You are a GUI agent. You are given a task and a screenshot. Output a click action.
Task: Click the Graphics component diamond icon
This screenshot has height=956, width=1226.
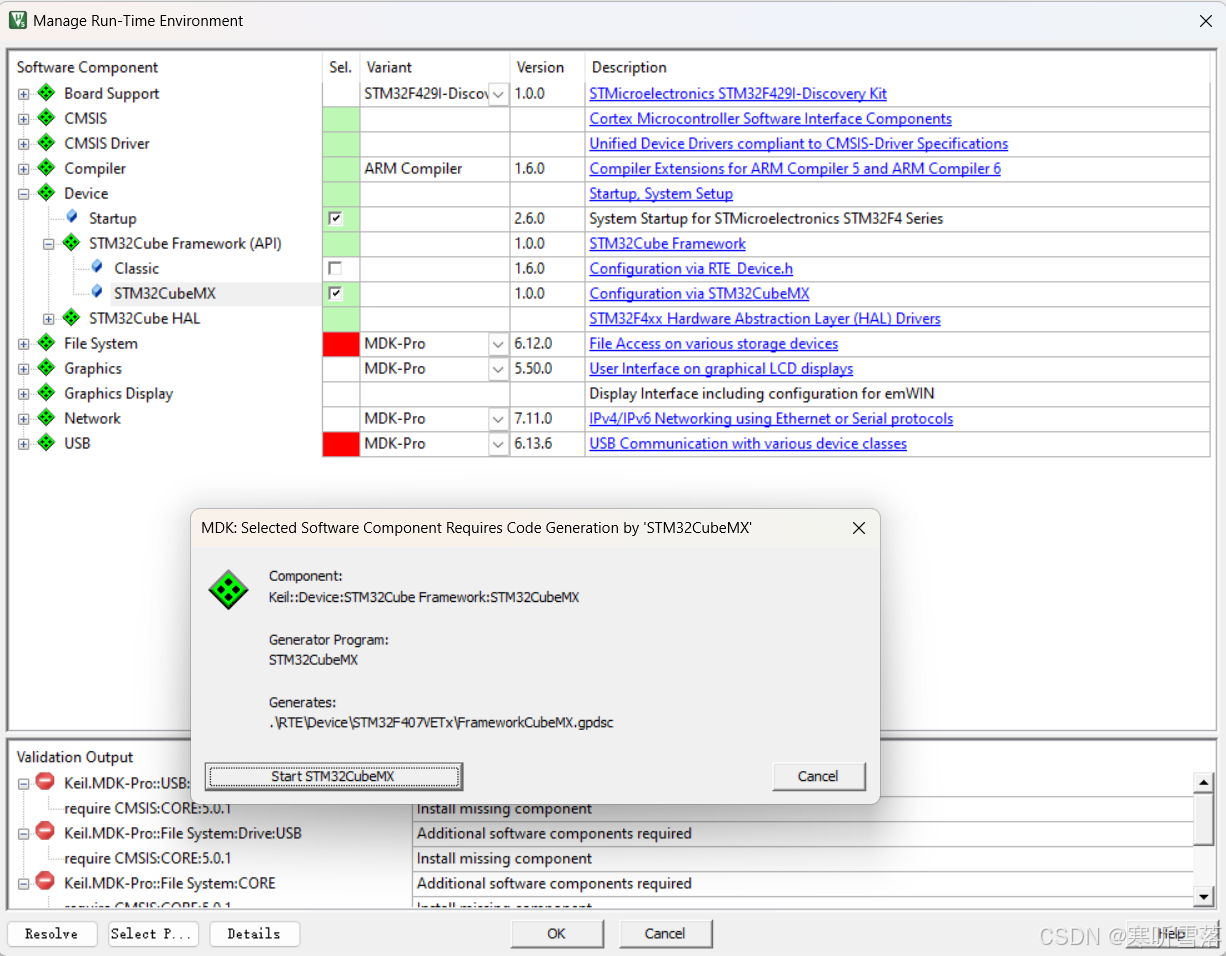click(46, 368)
